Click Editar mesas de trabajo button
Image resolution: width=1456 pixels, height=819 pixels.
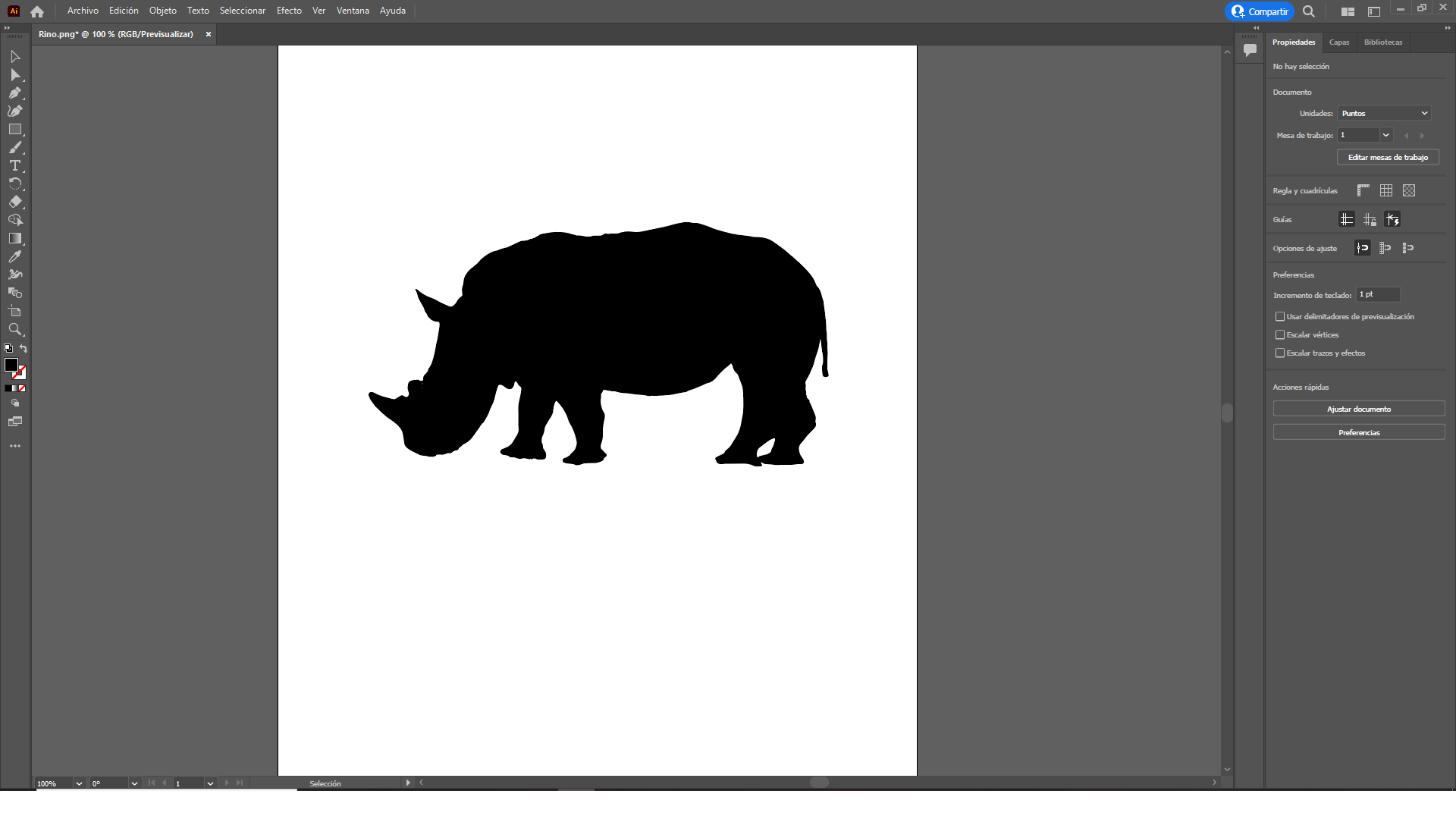pos(1388,158)
